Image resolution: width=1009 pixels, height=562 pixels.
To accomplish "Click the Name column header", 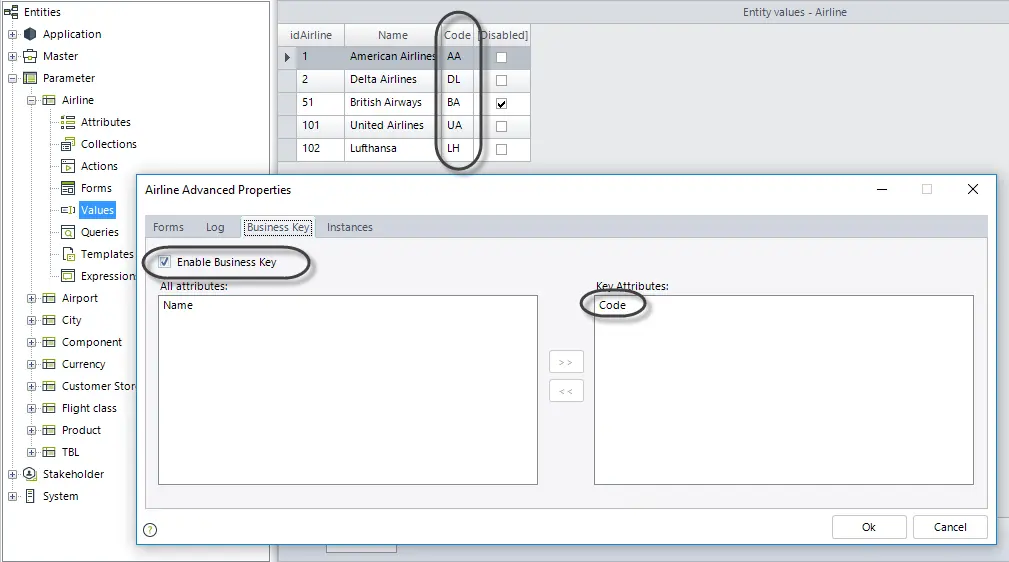I will point(393,35).
